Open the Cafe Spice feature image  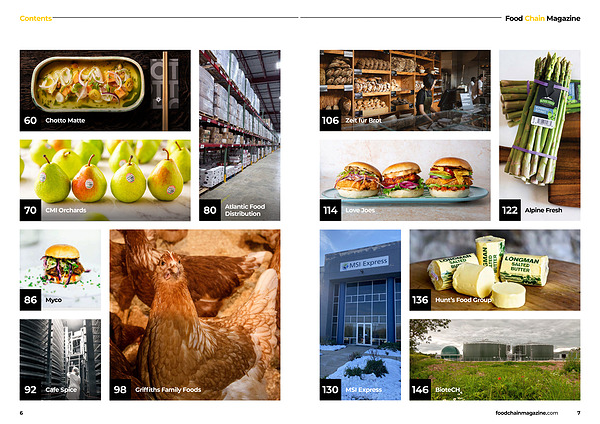60,360
